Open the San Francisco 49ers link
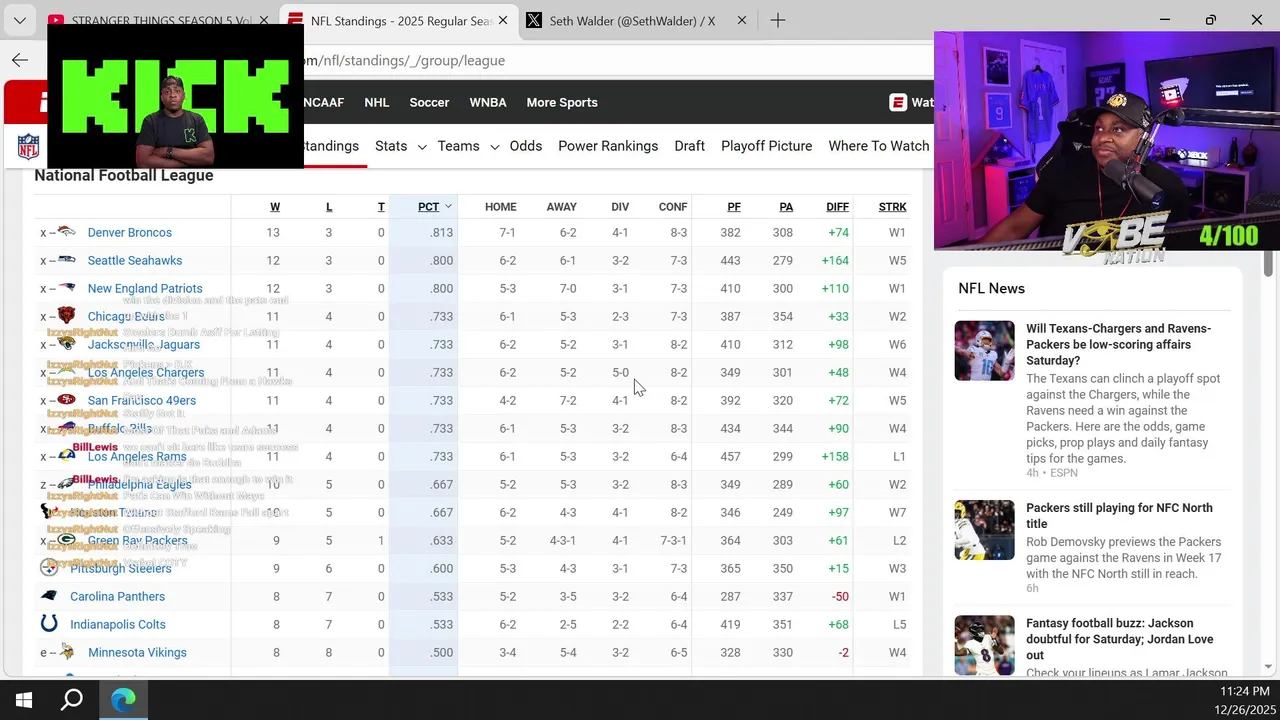This screenshot has height=720, width=1280. [x=142, y=400]
